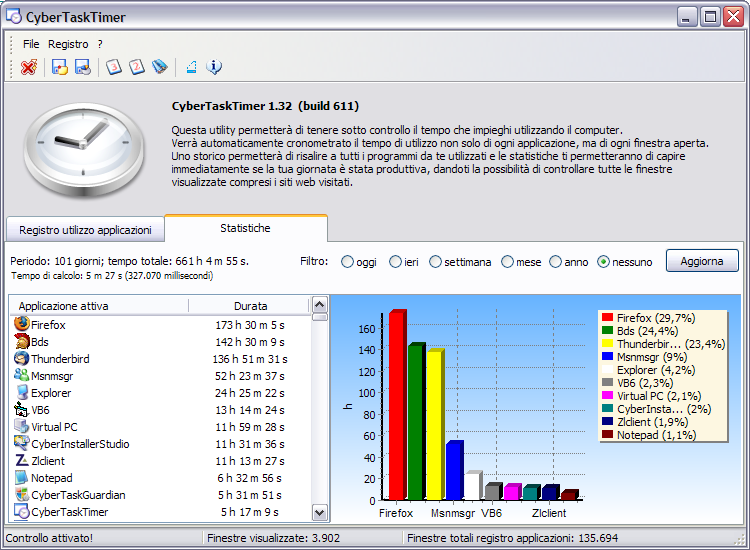Screen dimensions: 750x550
Task: Click the save statistics pie chart icon
Action: (83, 67)
